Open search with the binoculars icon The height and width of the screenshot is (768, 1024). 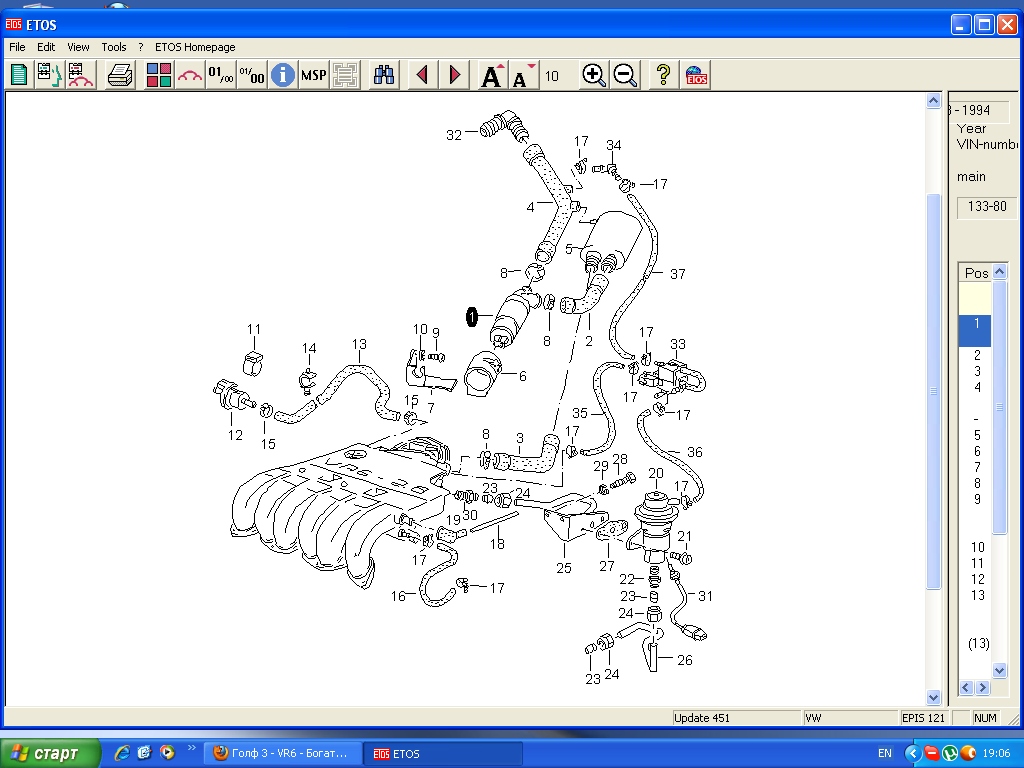tap(384, 75)
